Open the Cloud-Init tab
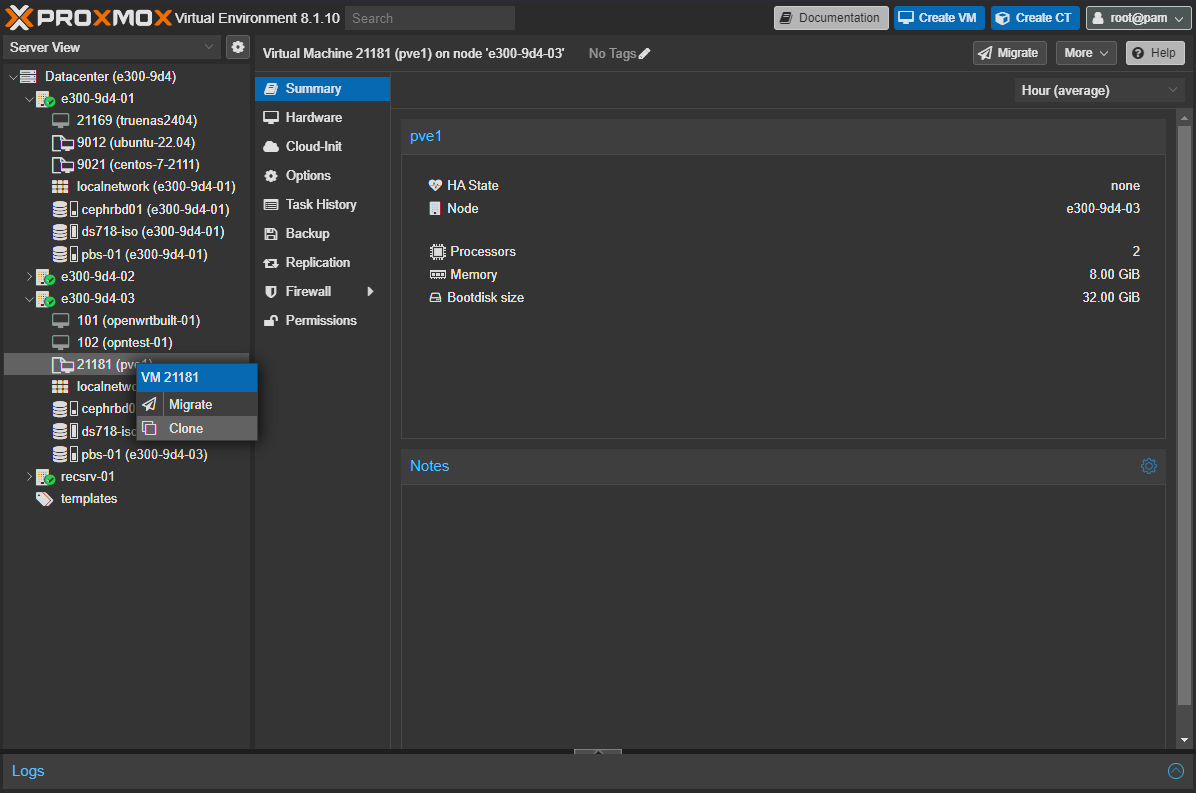This screenshot has width=1196, height=793. (x=323, y=146)
